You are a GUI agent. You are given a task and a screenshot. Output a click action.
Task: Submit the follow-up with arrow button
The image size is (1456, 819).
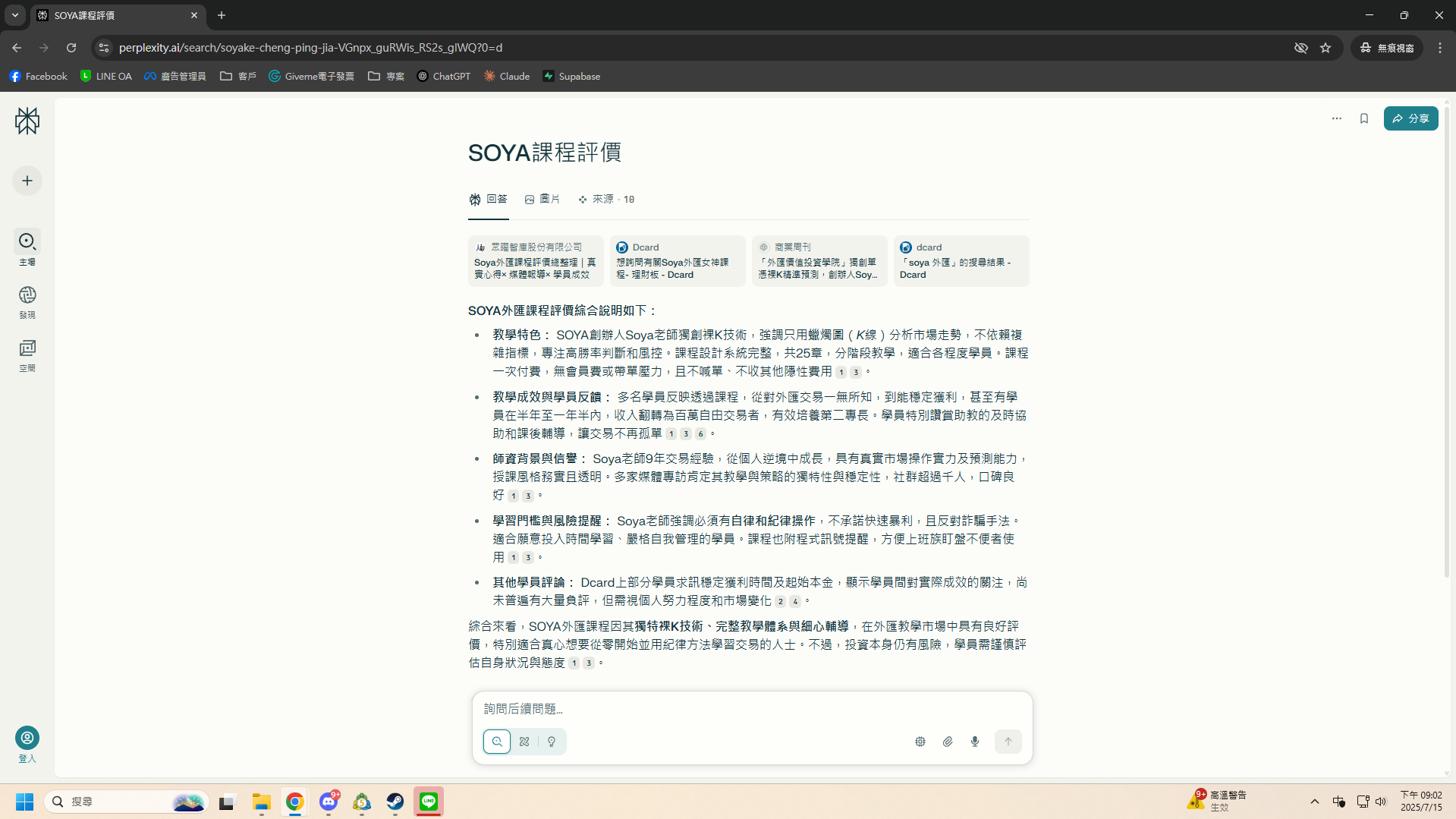tap(1008, 742)
